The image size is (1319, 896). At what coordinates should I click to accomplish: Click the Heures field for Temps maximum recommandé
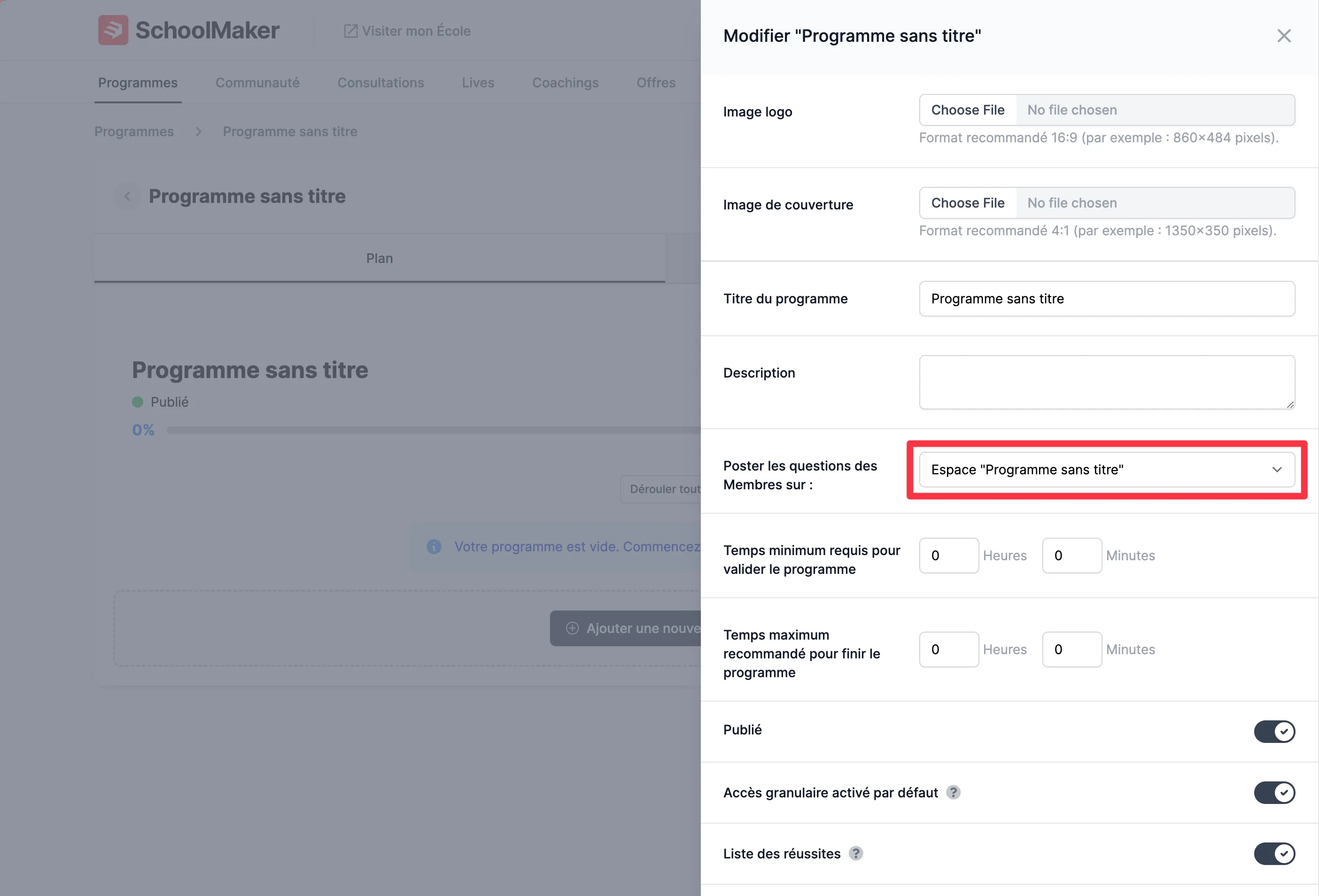[949, 650]
